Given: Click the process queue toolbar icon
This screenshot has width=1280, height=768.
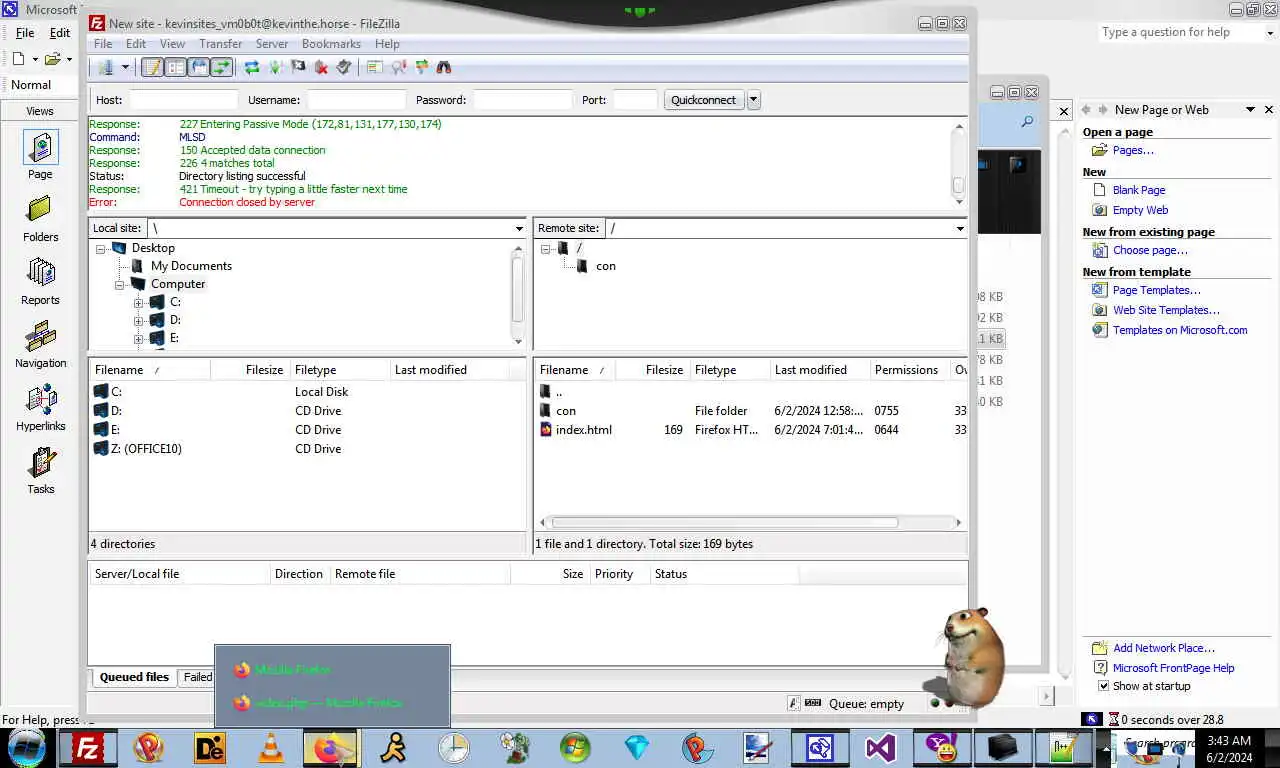Looking at the screenshot, I should click(x=275, y=67).
